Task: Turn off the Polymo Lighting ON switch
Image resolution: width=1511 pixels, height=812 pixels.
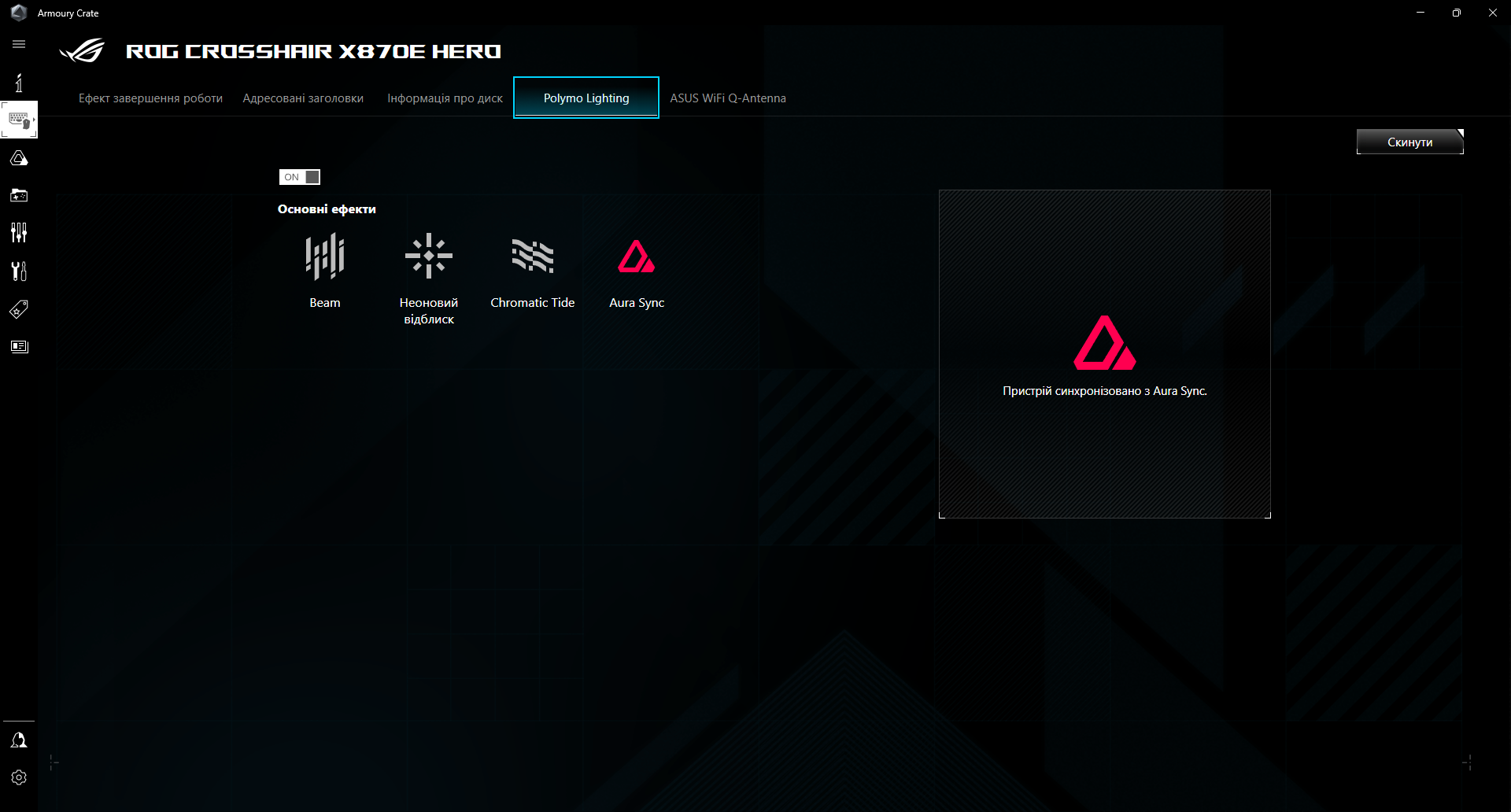Action: pyautogui.click(x=299, y=177)
